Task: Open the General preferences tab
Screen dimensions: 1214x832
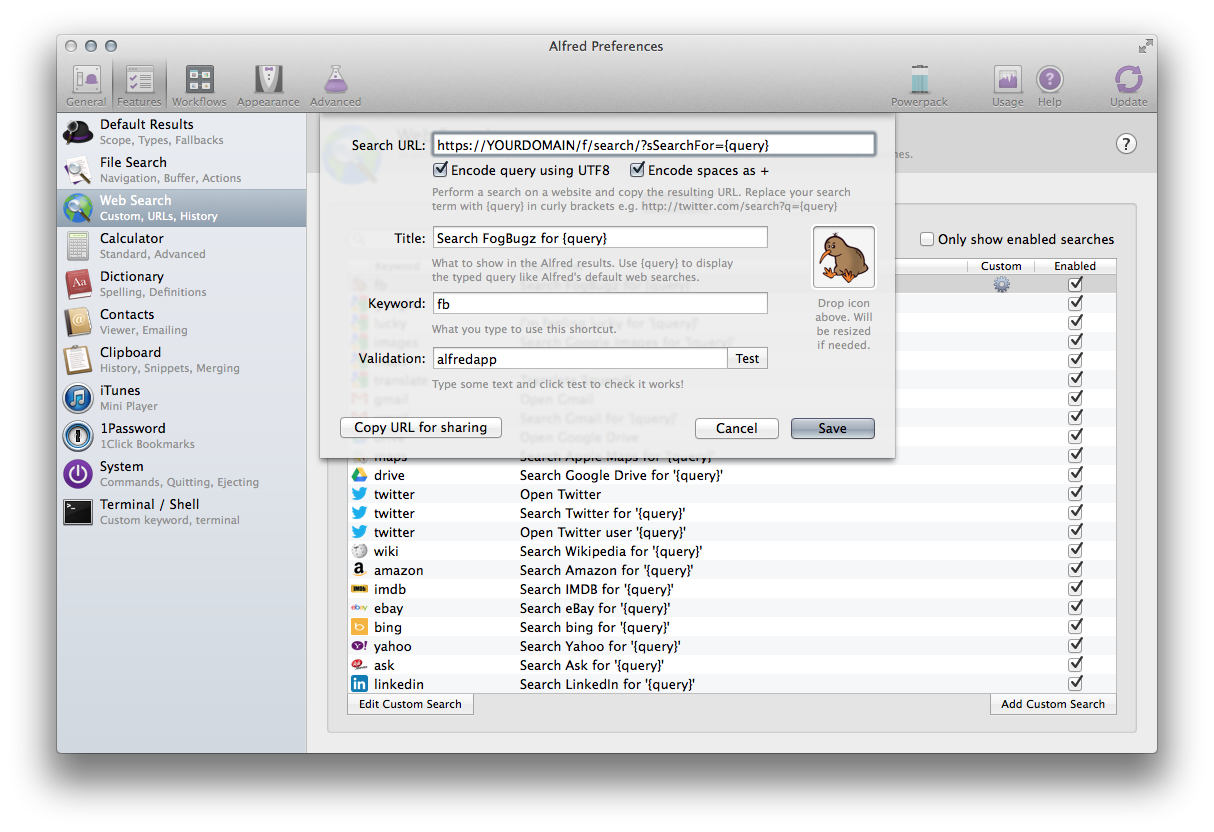Action: (86, 86)
